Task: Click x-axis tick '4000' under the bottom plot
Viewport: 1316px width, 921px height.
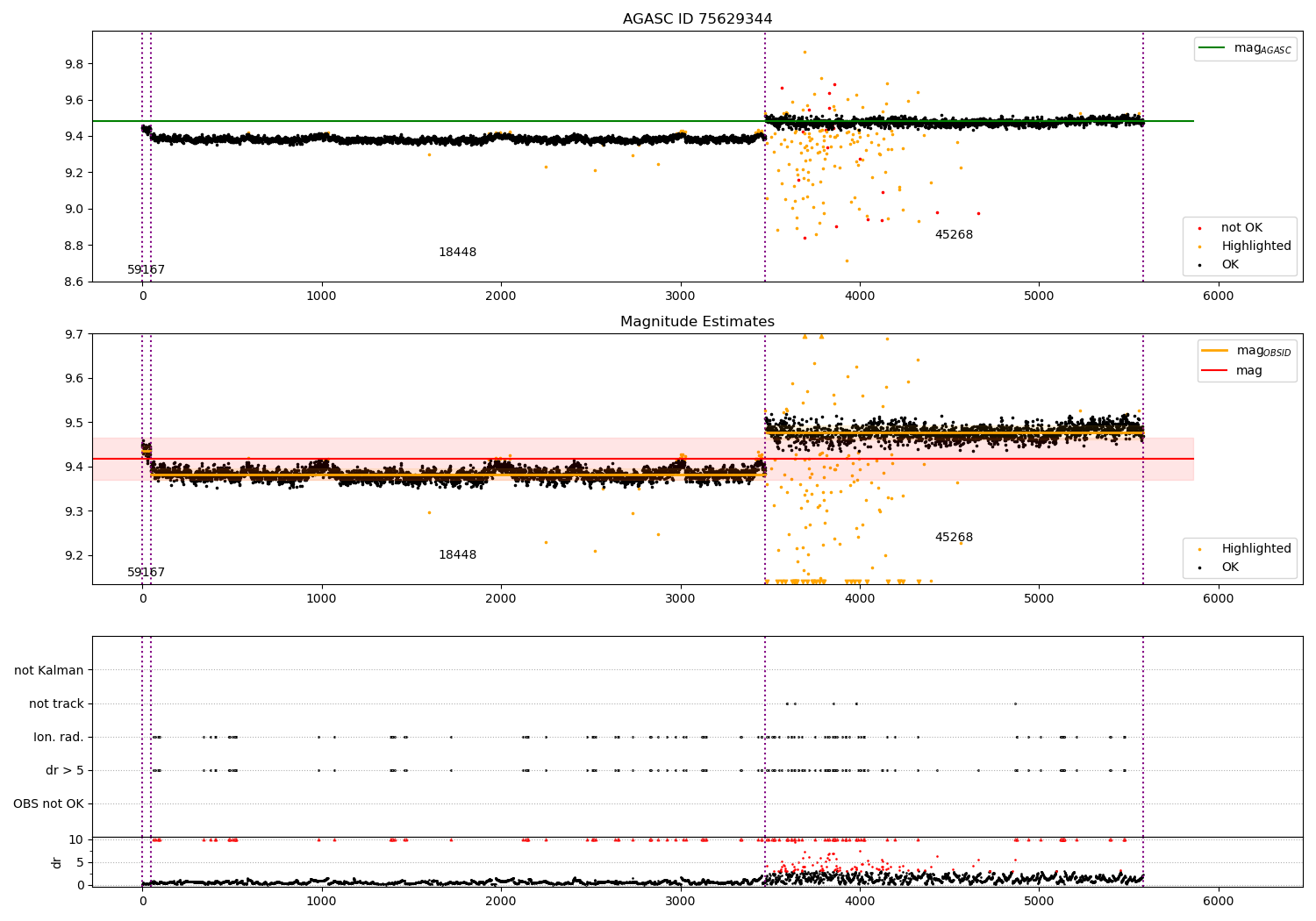Action: point(860,902)
